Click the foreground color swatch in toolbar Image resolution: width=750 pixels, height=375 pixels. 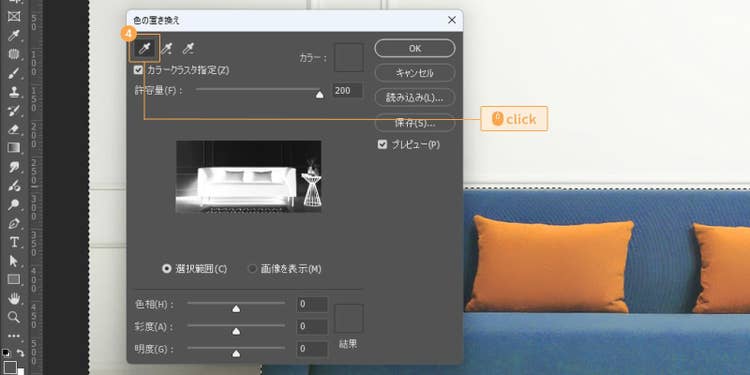point(10,367)
